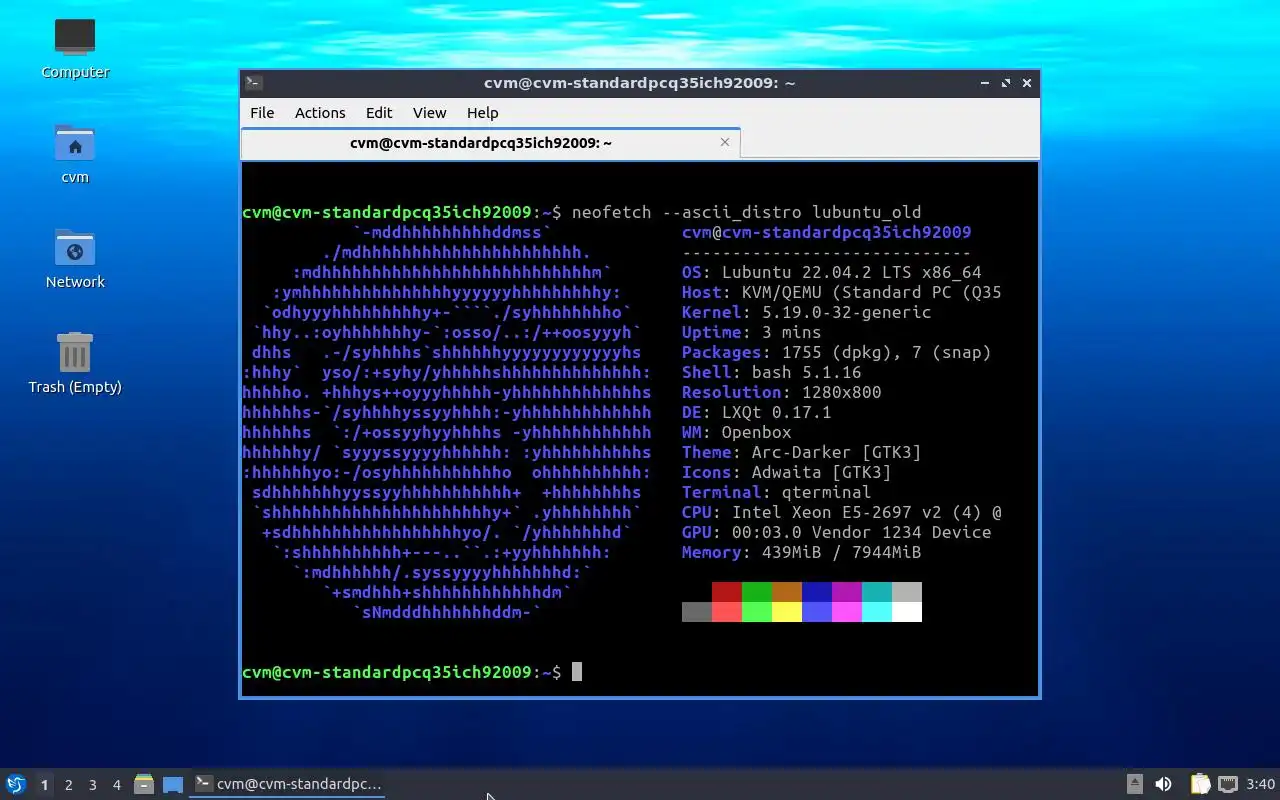Click the terminal cursor at the prompt
The width and height of the screenshot is (1280, 800).
pyautogui.click(x=577, y=672)
